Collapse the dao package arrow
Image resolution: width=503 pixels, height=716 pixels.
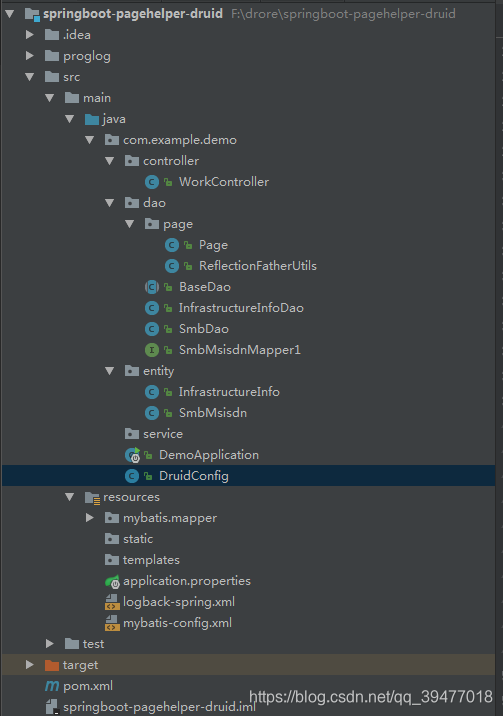point(110,203)
